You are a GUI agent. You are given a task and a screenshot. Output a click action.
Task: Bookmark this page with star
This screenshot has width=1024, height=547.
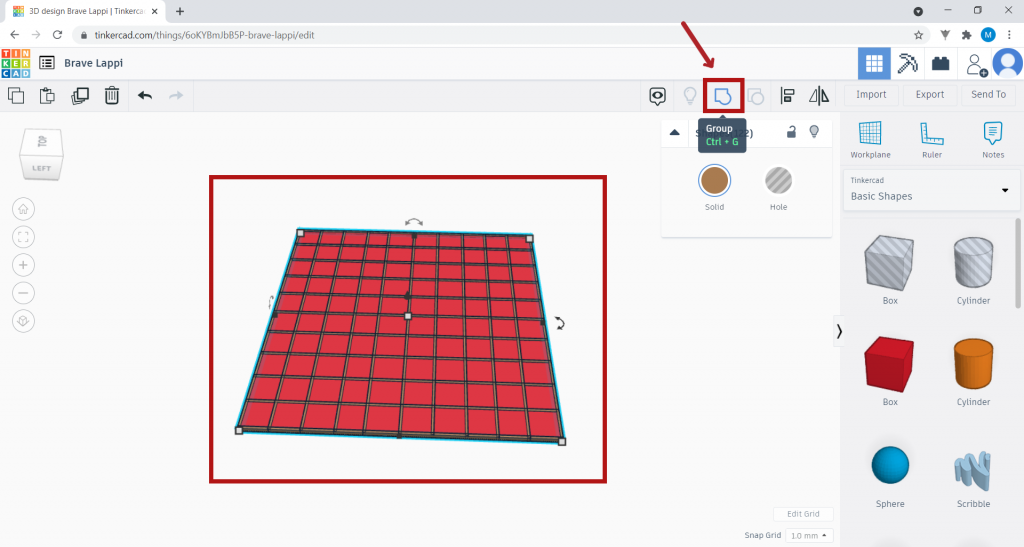[x=918, y=35]
